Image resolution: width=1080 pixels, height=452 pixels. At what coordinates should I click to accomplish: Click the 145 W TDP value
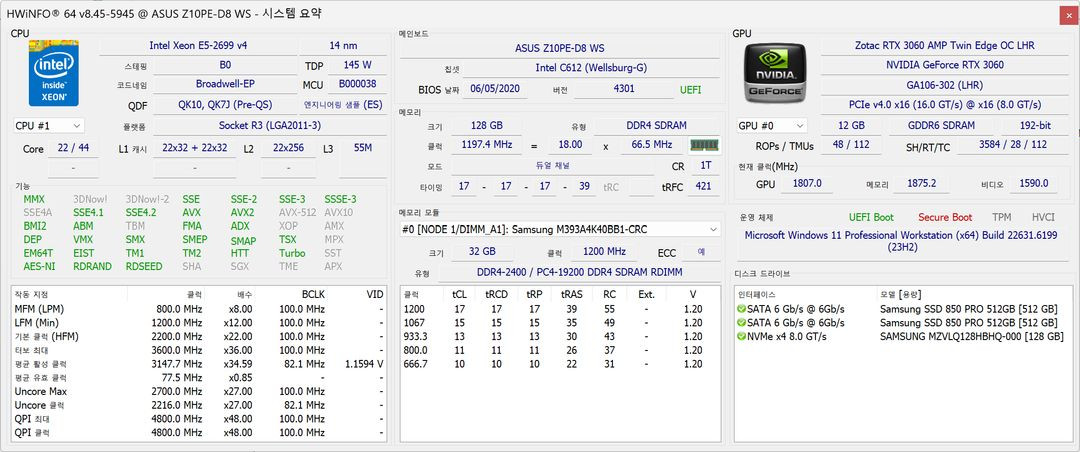[x=358, y=65]
